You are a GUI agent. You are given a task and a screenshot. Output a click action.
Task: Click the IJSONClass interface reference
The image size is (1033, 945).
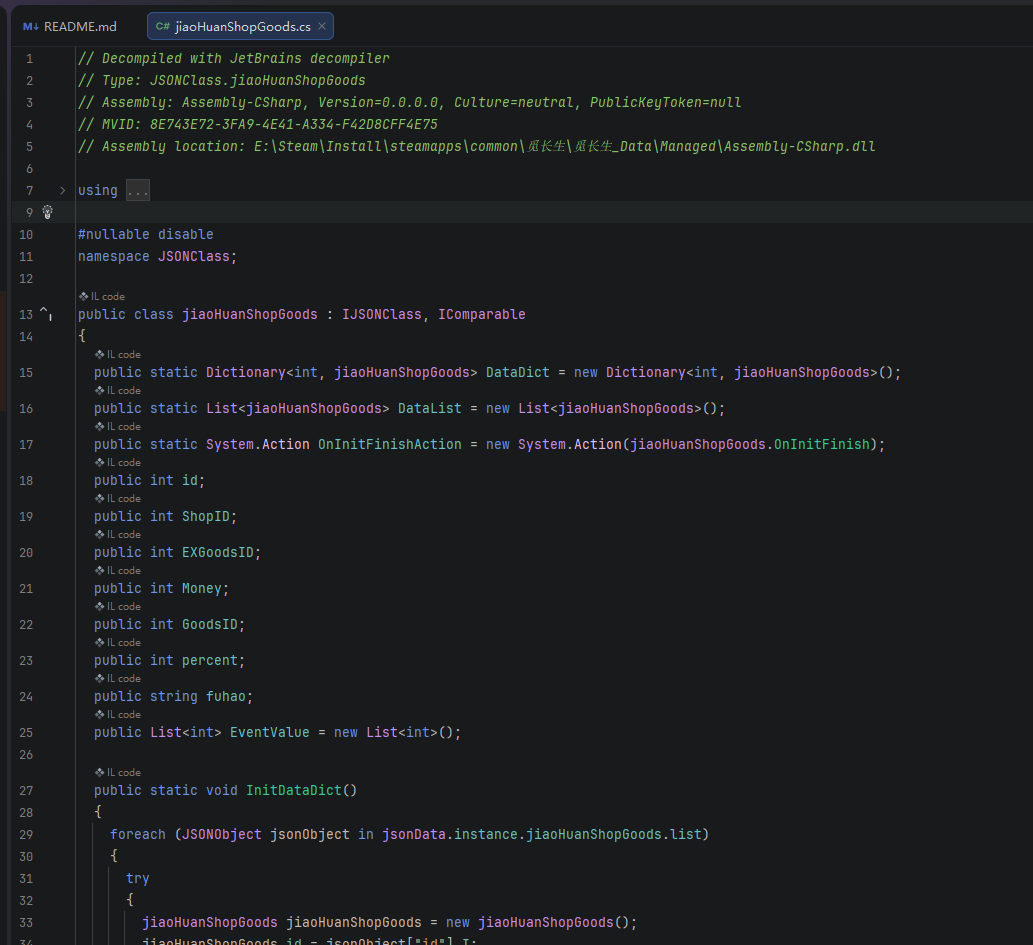(382, 314)
